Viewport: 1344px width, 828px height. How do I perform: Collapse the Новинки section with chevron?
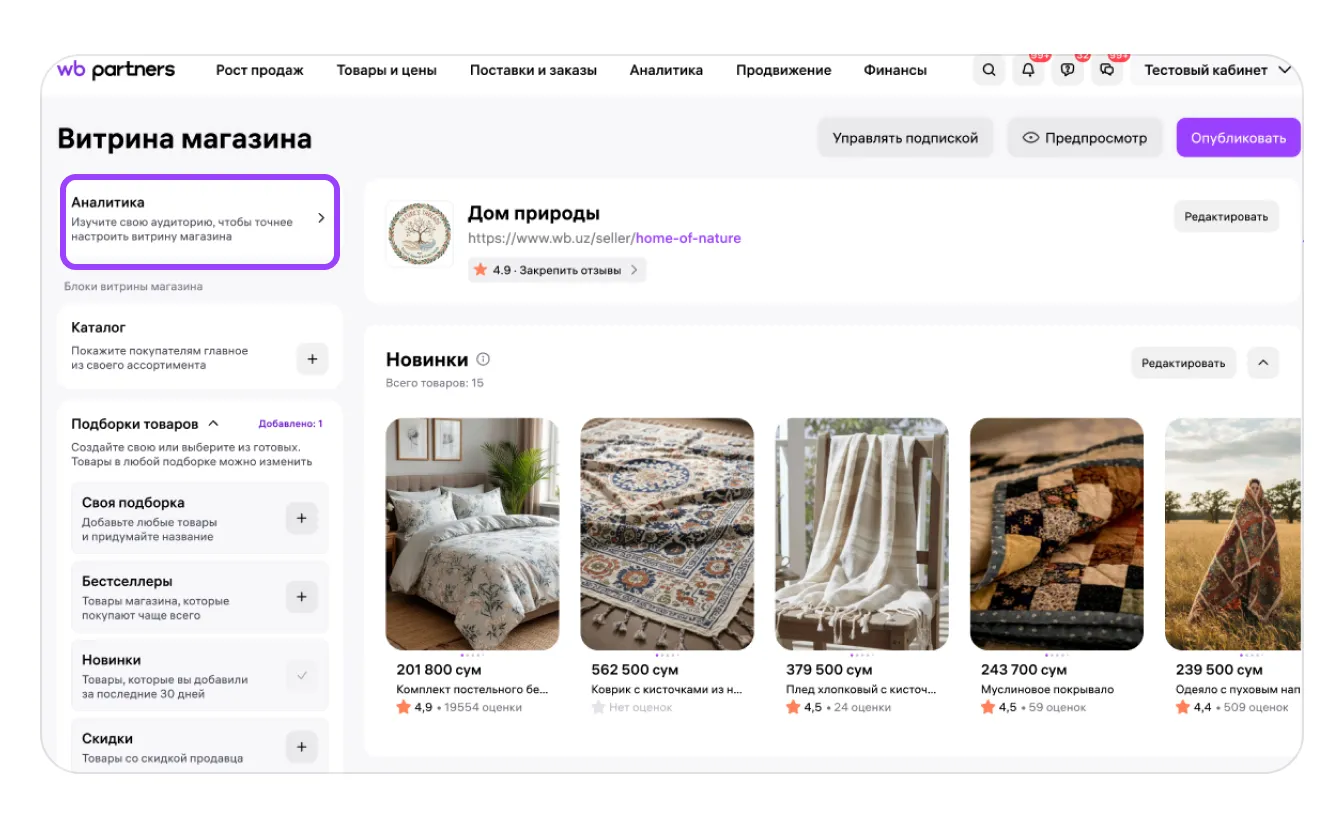click(x=1262, y=363)
